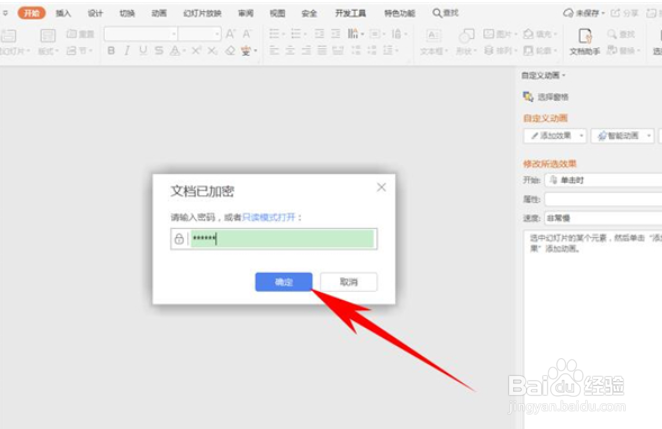Open the 只读模式打开 link
This screenshot has width=662, height=429.
click(x=269, y=217)
